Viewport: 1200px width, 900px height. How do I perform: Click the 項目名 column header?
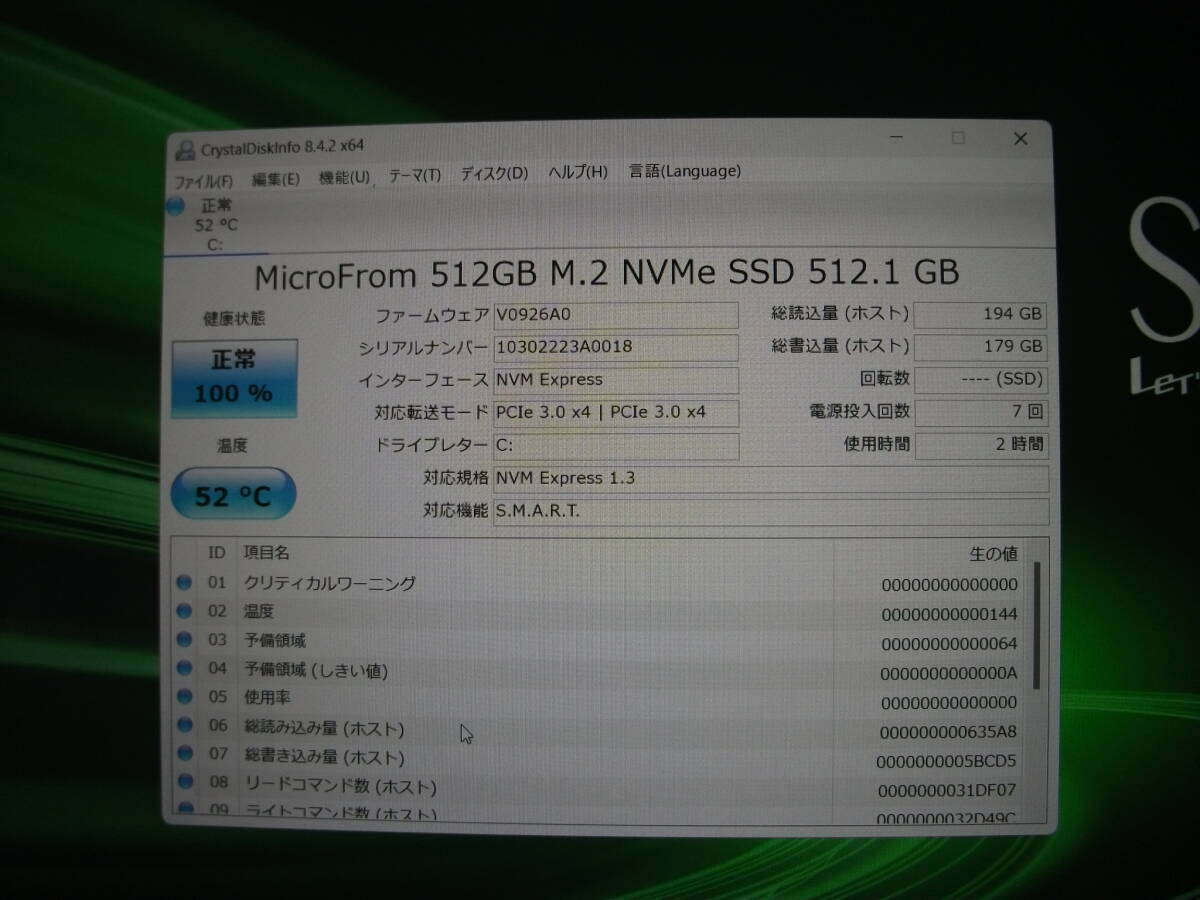pos(266,552)
